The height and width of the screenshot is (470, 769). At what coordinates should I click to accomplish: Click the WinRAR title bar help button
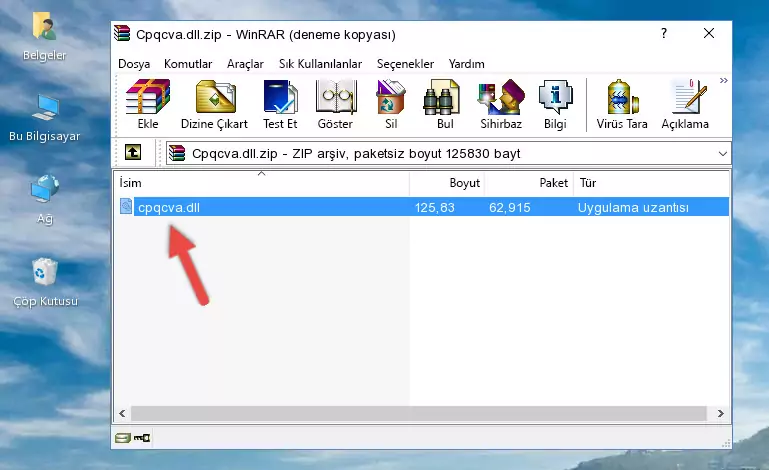[664, 33]
